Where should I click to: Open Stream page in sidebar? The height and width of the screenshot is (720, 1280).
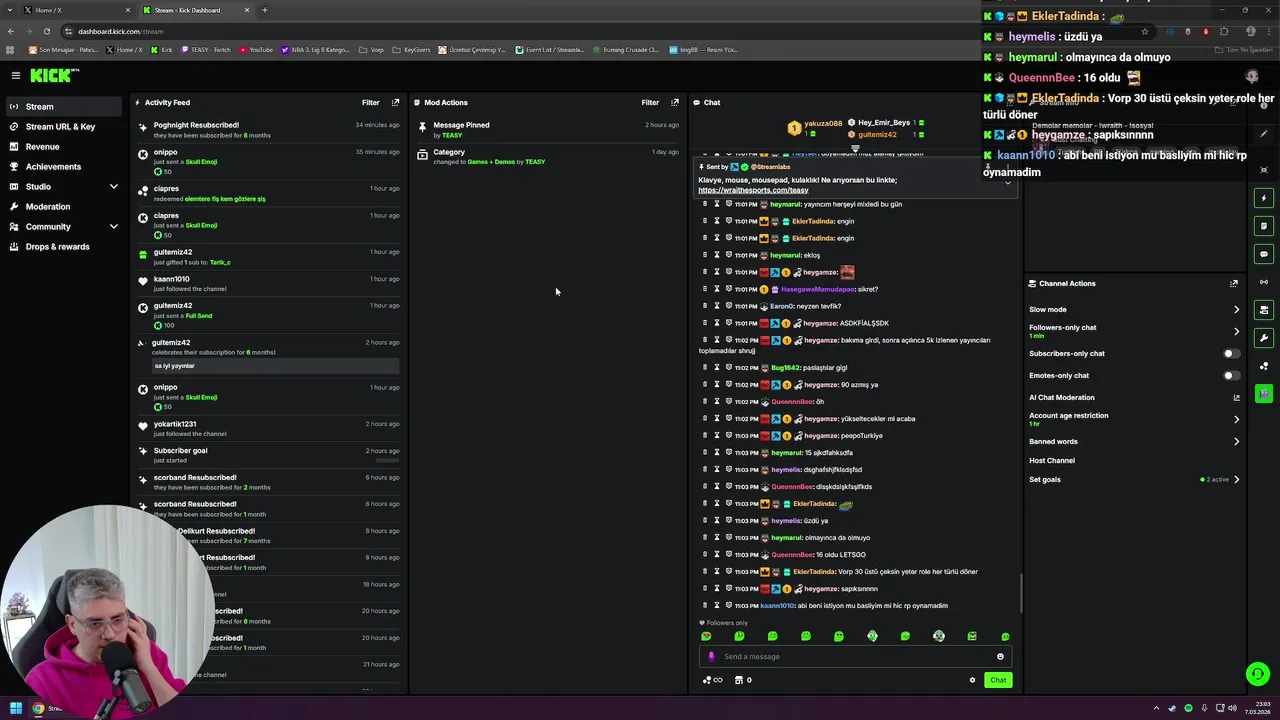click(x=62, y=106)
